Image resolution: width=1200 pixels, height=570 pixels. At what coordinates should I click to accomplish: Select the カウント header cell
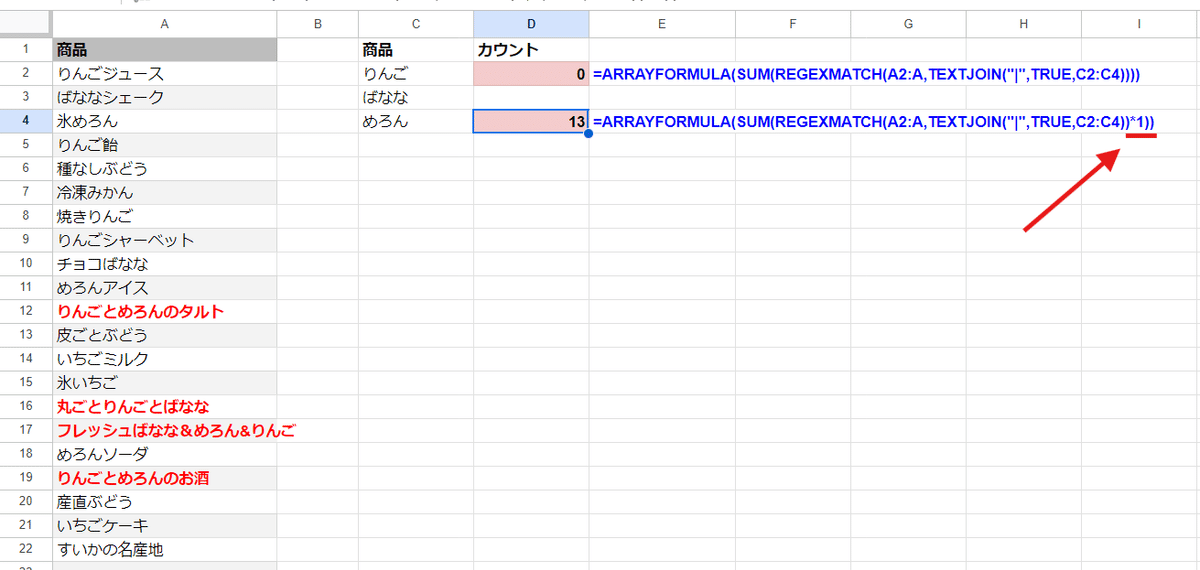point(531,50)
